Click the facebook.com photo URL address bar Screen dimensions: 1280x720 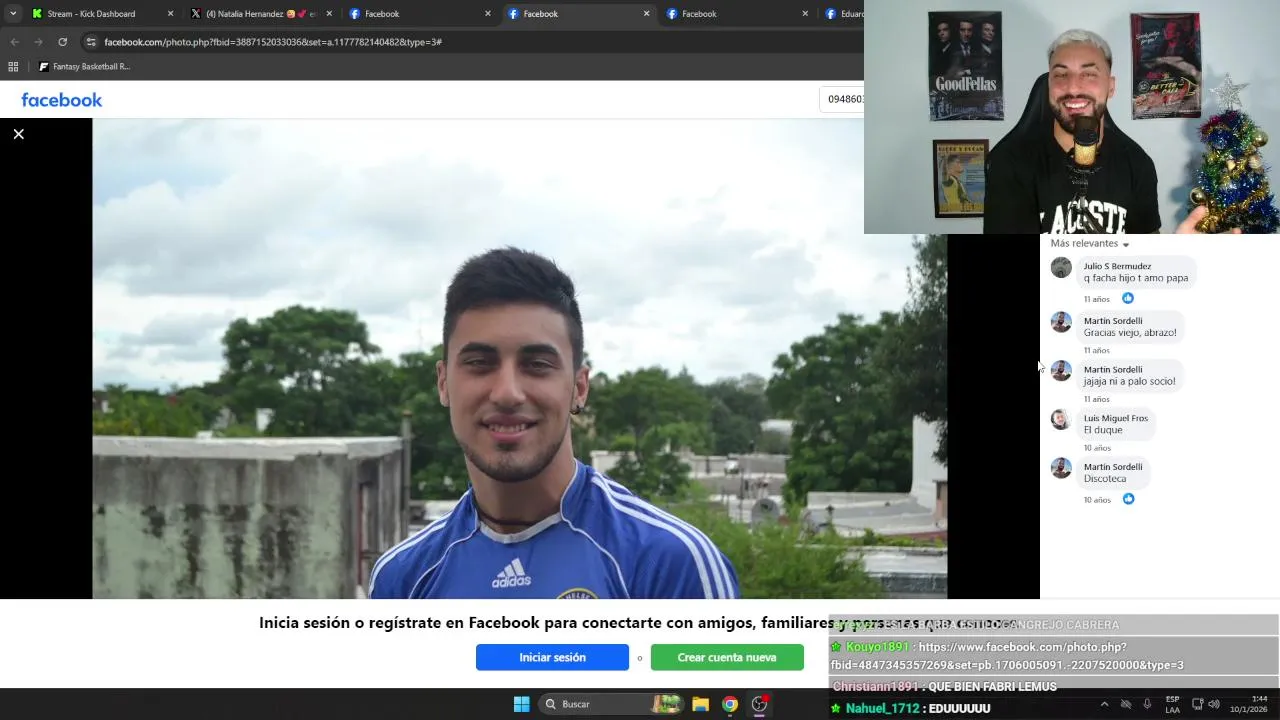pyautogui.click(x=470, y=42)
